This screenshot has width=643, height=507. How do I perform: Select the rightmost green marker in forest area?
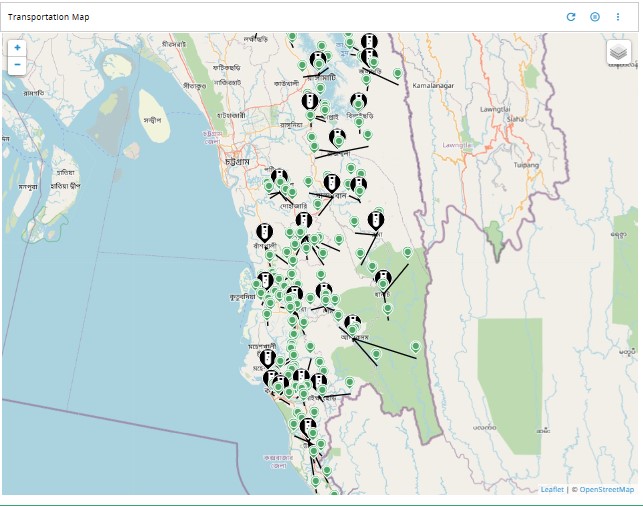click(415, 346)
